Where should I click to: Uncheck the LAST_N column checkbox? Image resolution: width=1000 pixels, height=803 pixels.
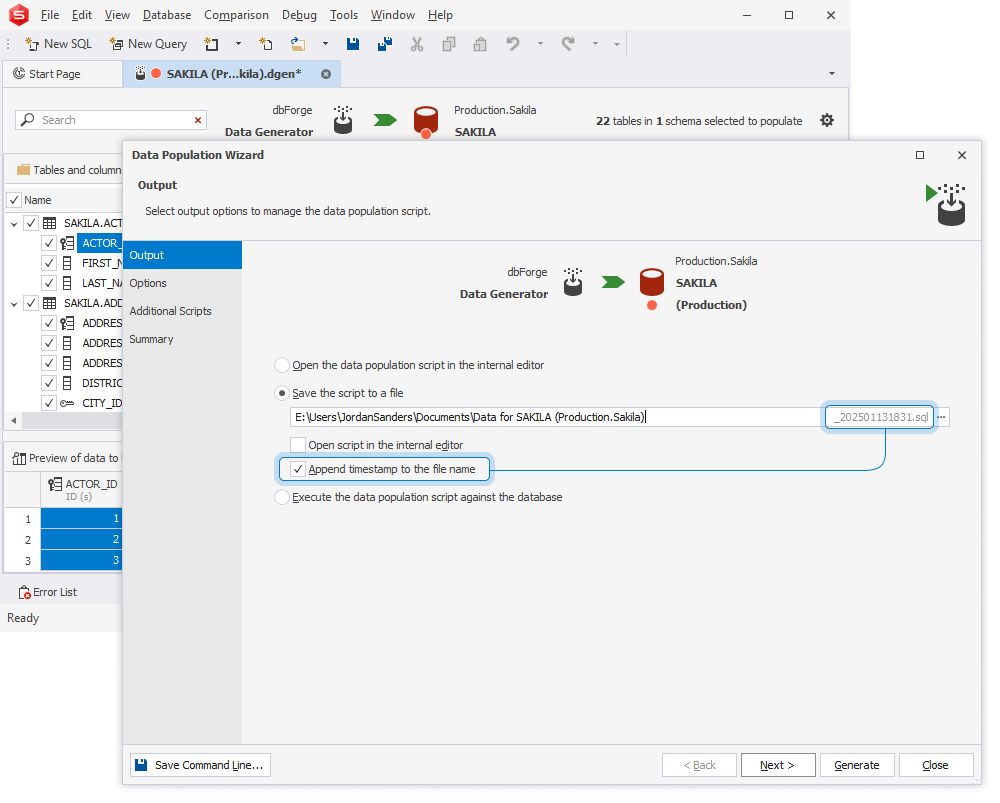coord(48,283)
